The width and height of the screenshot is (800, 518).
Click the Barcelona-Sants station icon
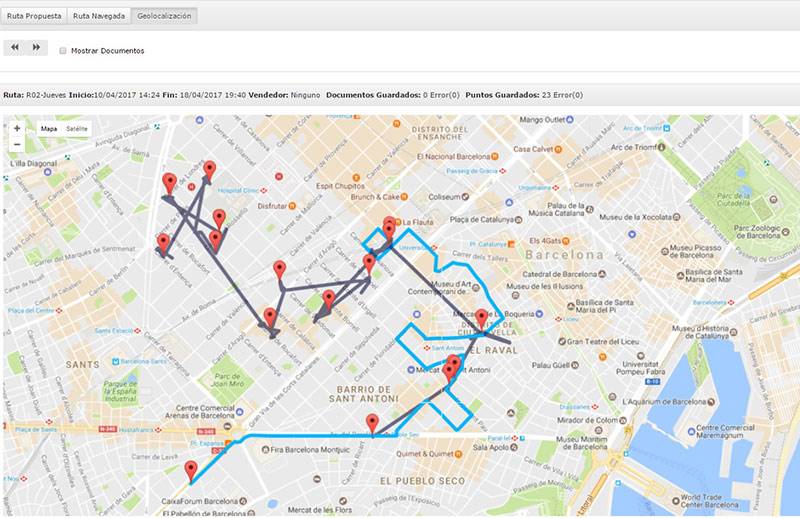point(116,361)
